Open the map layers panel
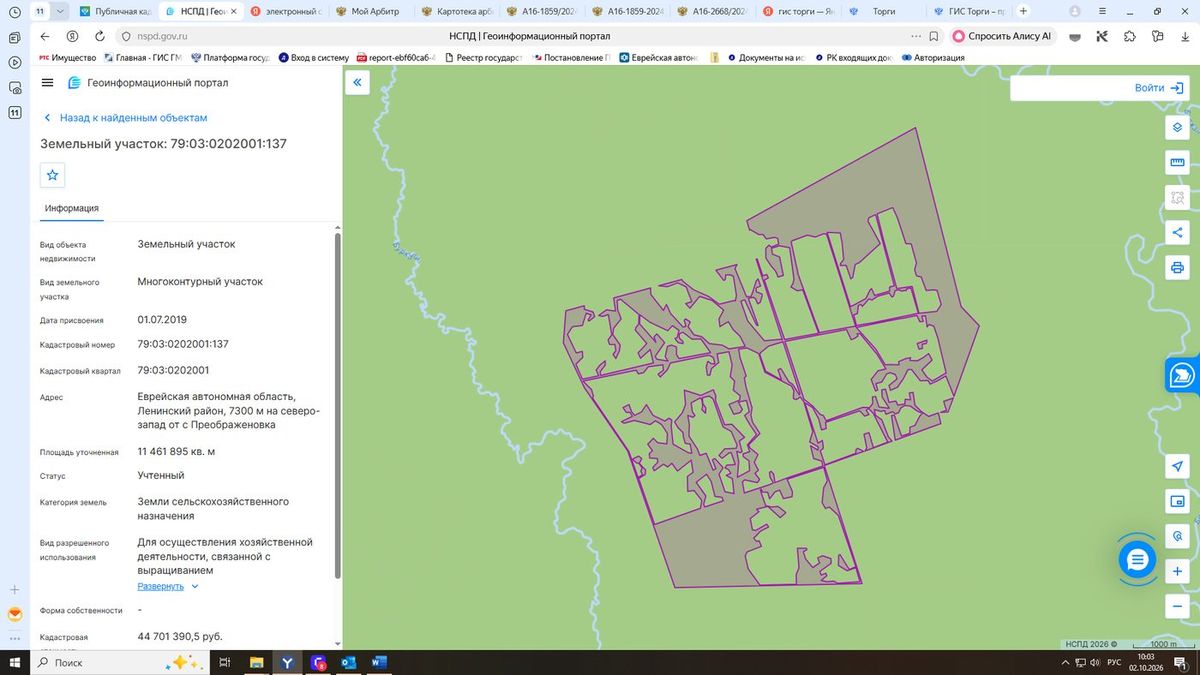The width and height of the screenshot is (1200, 675). [x=1177, y=127]
